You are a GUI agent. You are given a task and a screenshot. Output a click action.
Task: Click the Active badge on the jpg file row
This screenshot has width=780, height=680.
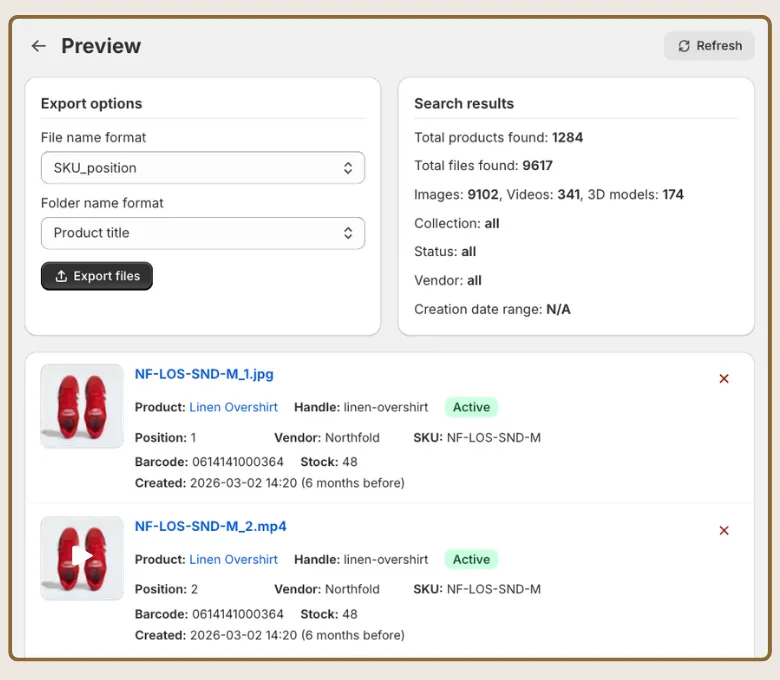point(471,407)
